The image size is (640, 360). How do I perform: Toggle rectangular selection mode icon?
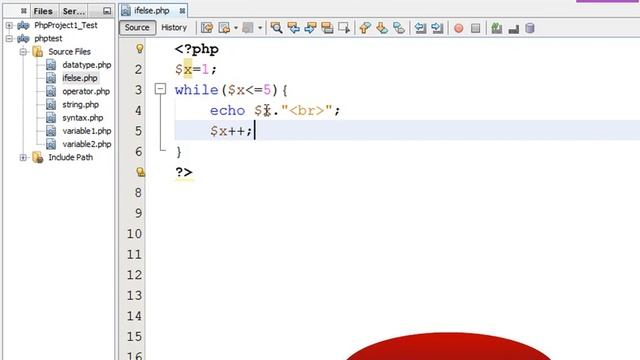point(344,28)
